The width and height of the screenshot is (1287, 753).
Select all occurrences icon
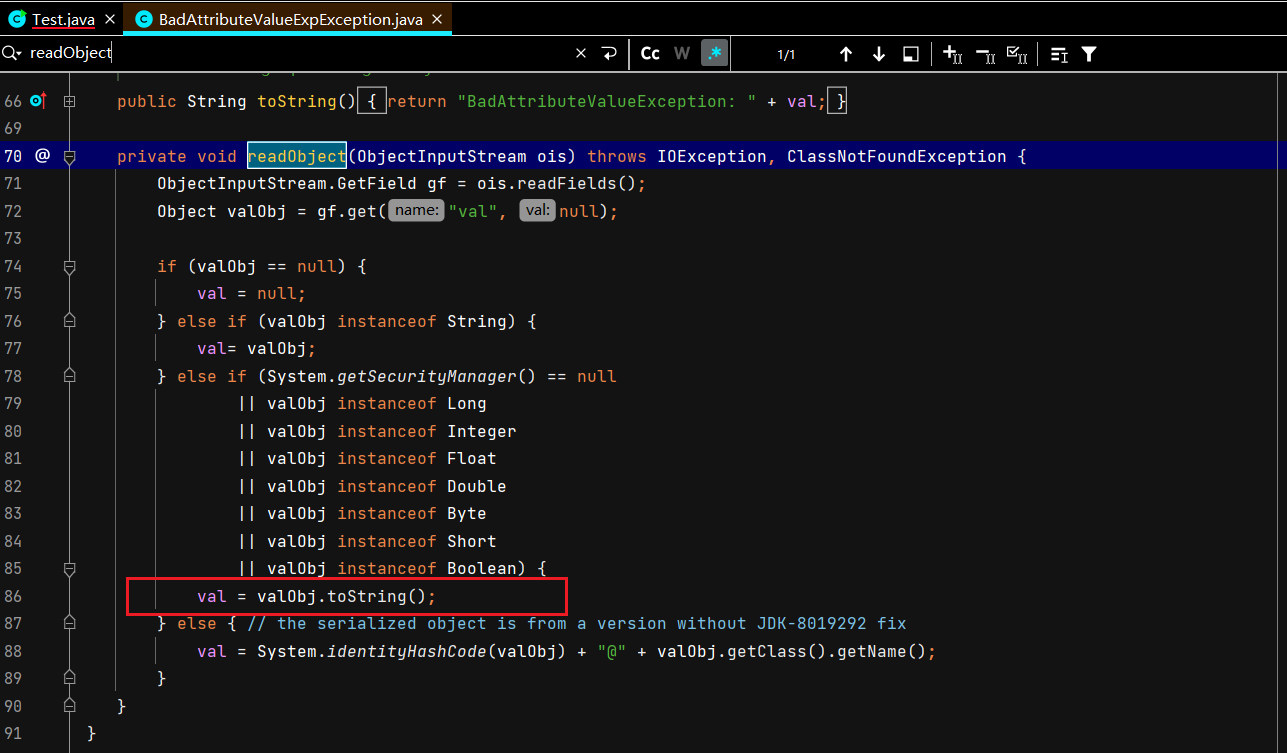(x=1017, y=54)
